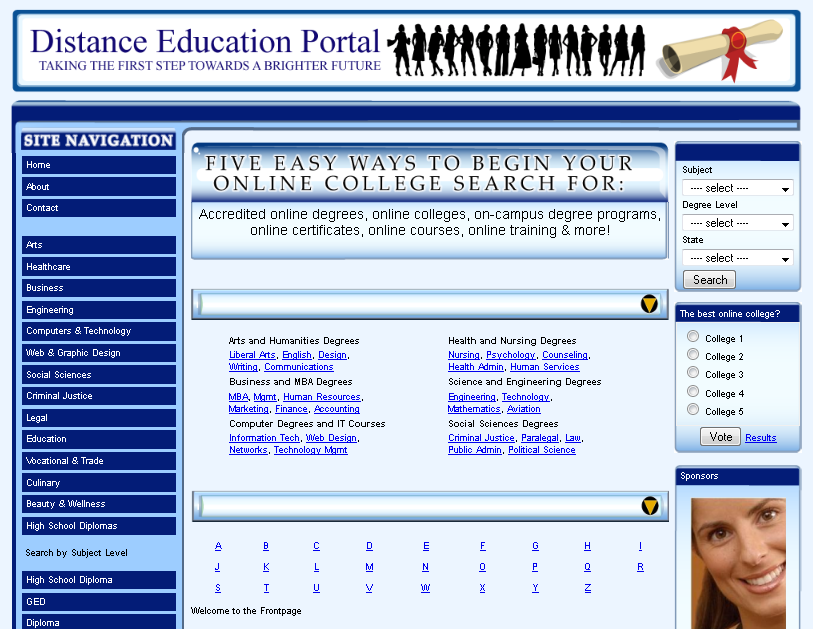Expand the second yellow triangle arrow bar

(x=650, y=506)
